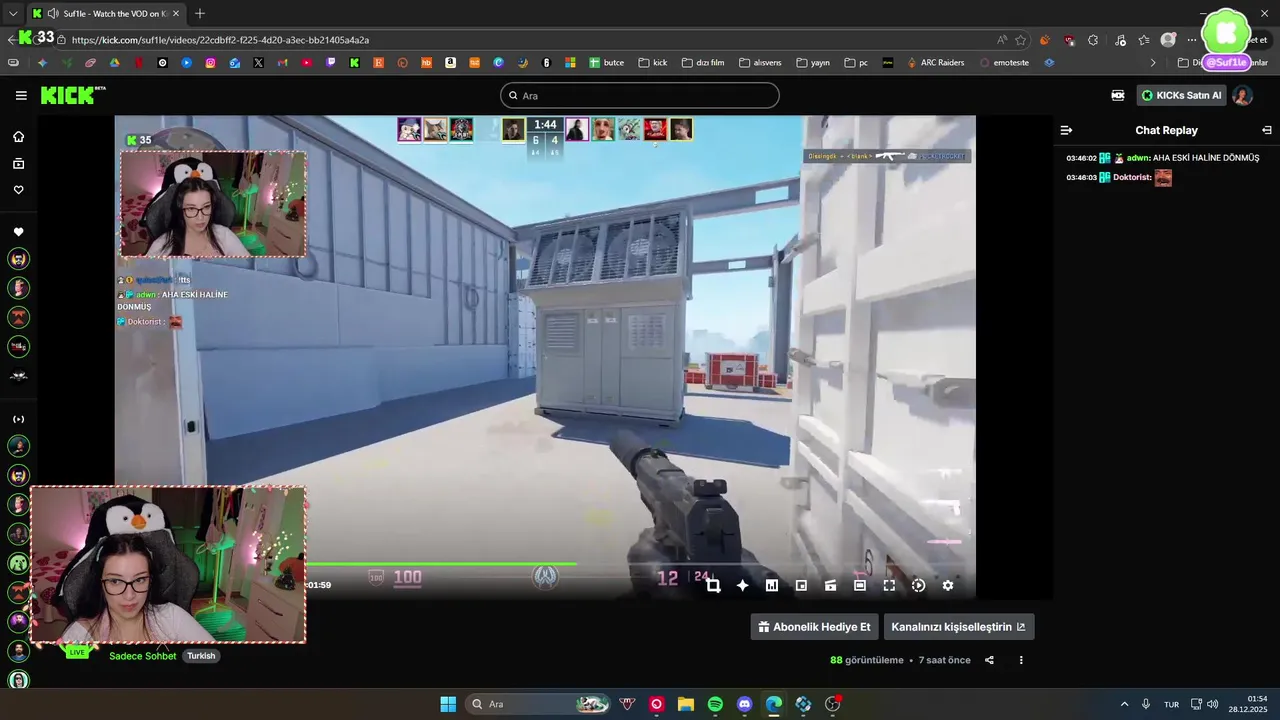
Task: Open the butce bookmark
Action: [x=607, y=62]
